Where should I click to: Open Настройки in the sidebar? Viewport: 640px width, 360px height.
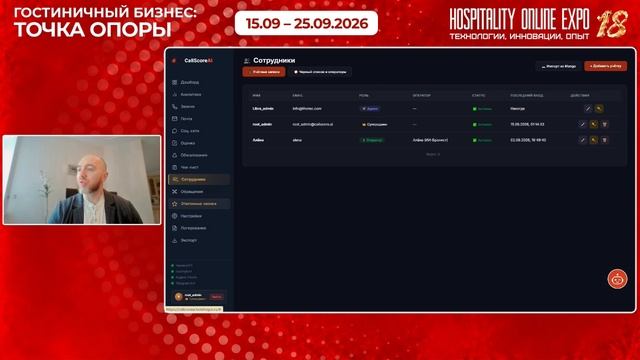coord(199,216)
